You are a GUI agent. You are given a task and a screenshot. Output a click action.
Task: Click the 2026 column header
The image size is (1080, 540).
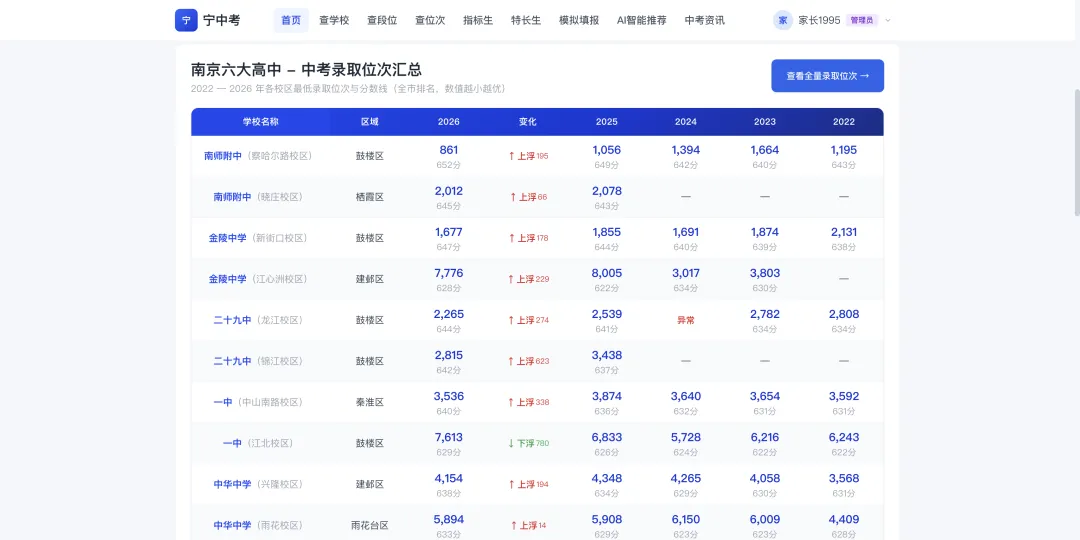coord(448,122)
